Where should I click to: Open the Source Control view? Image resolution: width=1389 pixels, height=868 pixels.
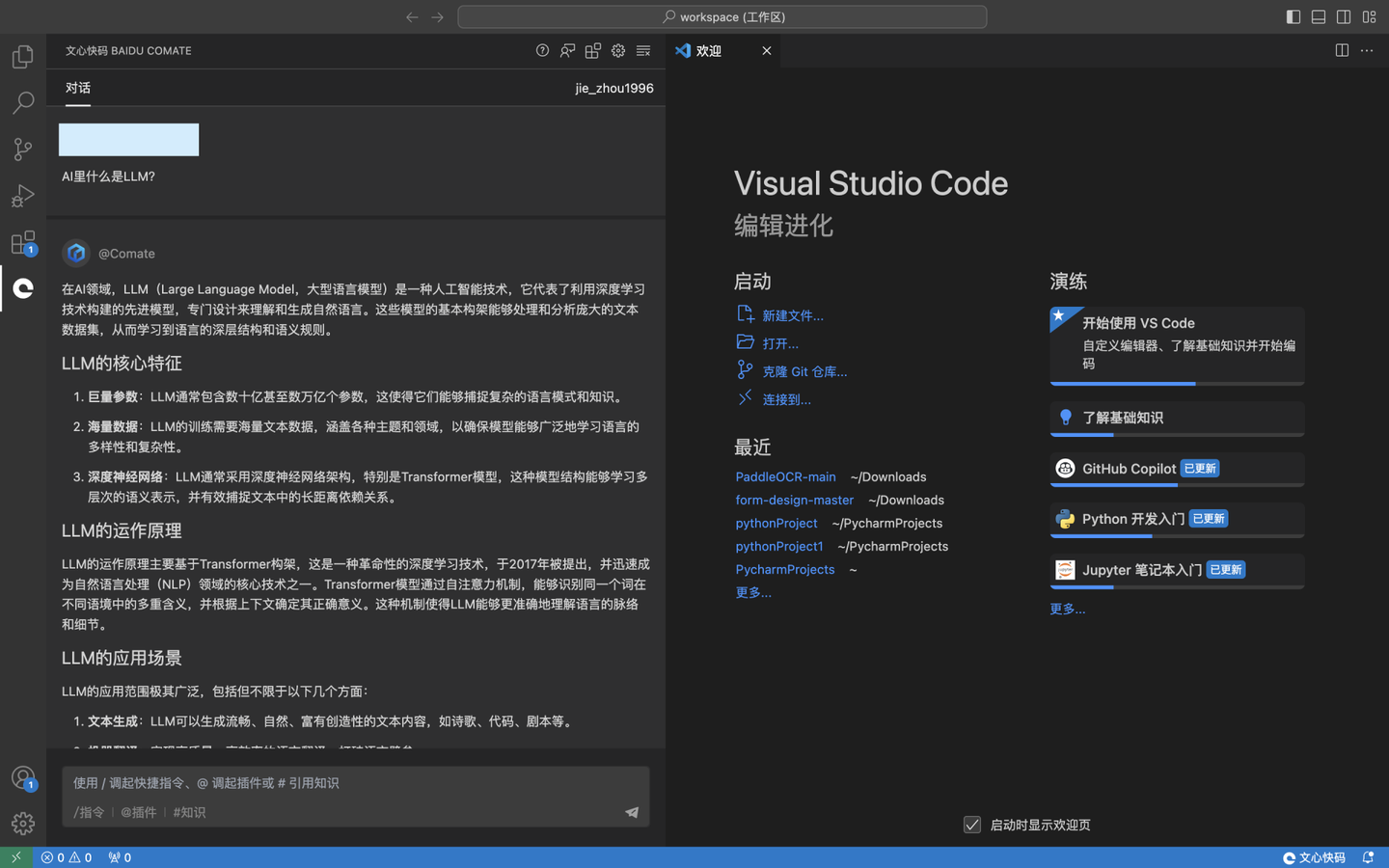point(23,149)
